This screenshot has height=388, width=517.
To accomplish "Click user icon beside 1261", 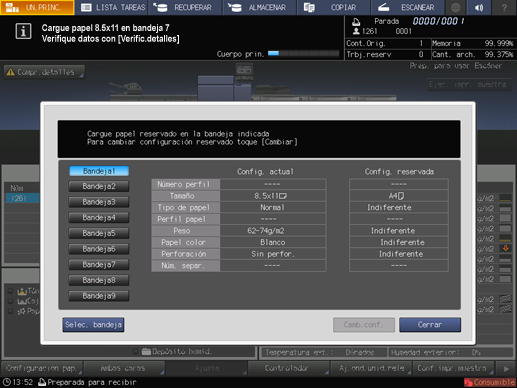I will click(356, 31).
